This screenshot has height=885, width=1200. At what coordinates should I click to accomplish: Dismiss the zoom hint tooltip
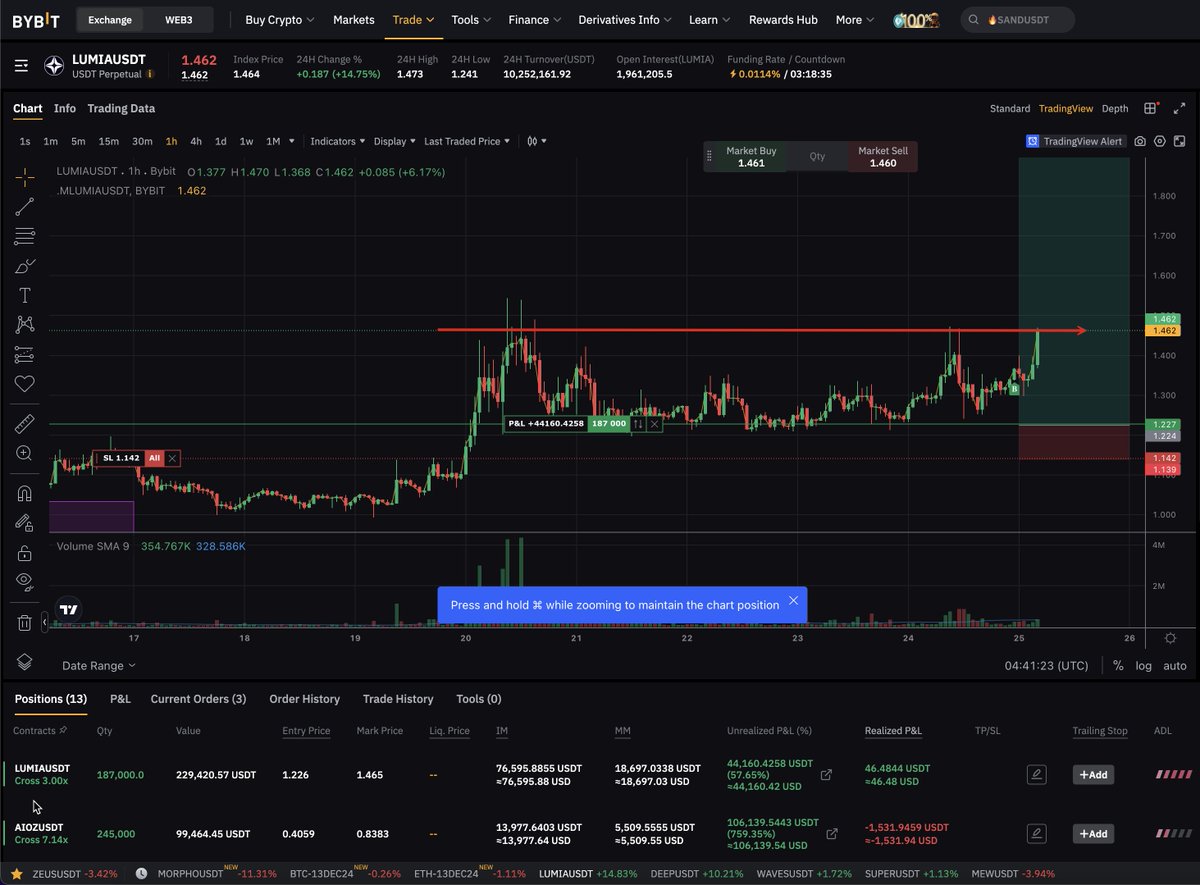coord(793,601)
